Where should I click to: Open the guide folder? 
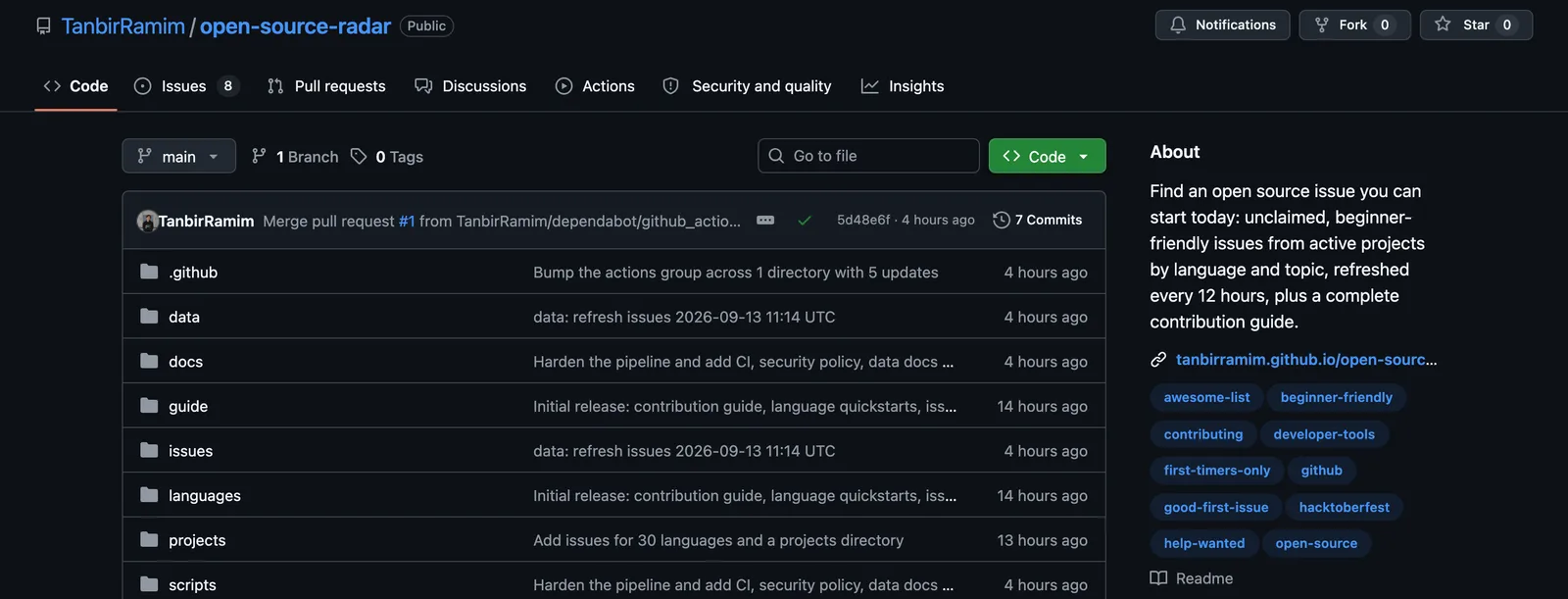pyautogui.click(x=188, y=406)
